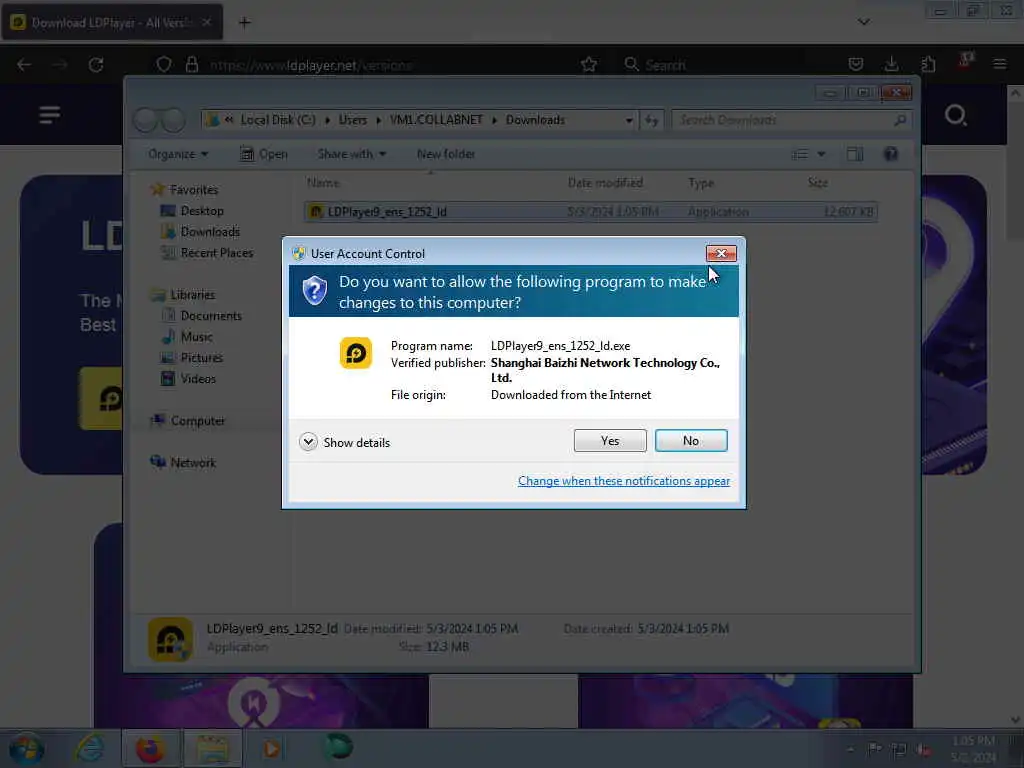Click Firefox taskbar icon
The image size is (1024, 768).
[150, 749]
